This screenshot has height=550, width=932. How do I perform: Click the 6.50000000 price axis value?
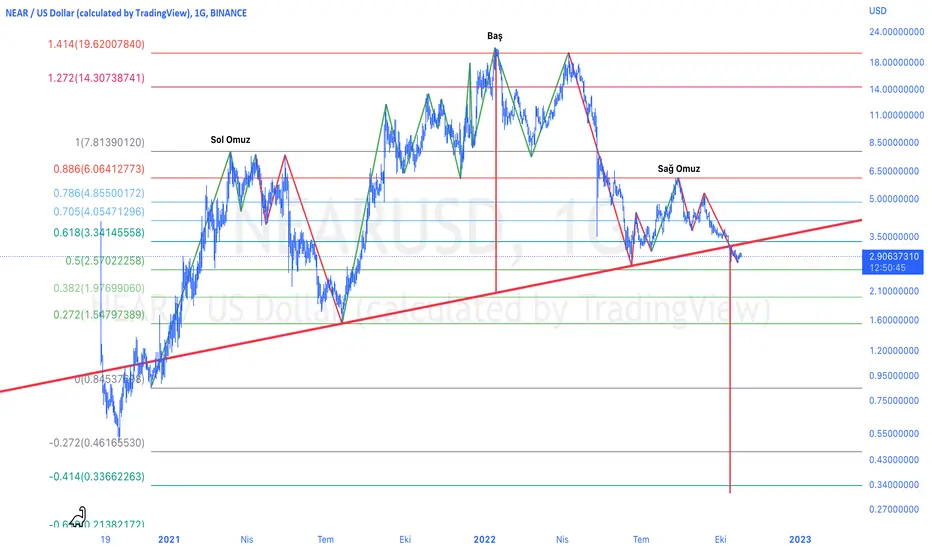click(x=896, y=171)
